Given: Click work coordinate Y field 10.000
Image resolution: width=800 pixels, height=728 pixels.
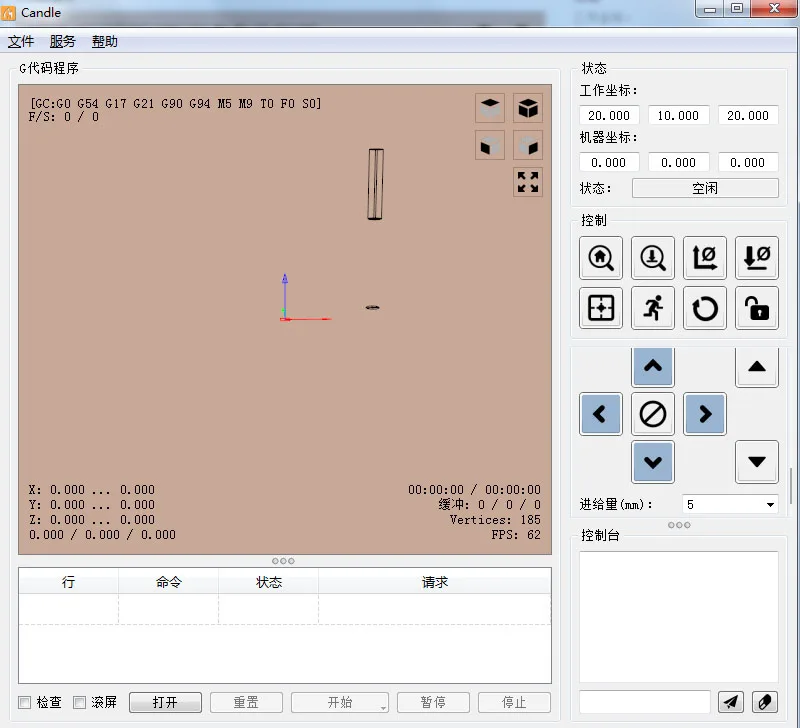Looking at the screenshot, I should (678, 115).
